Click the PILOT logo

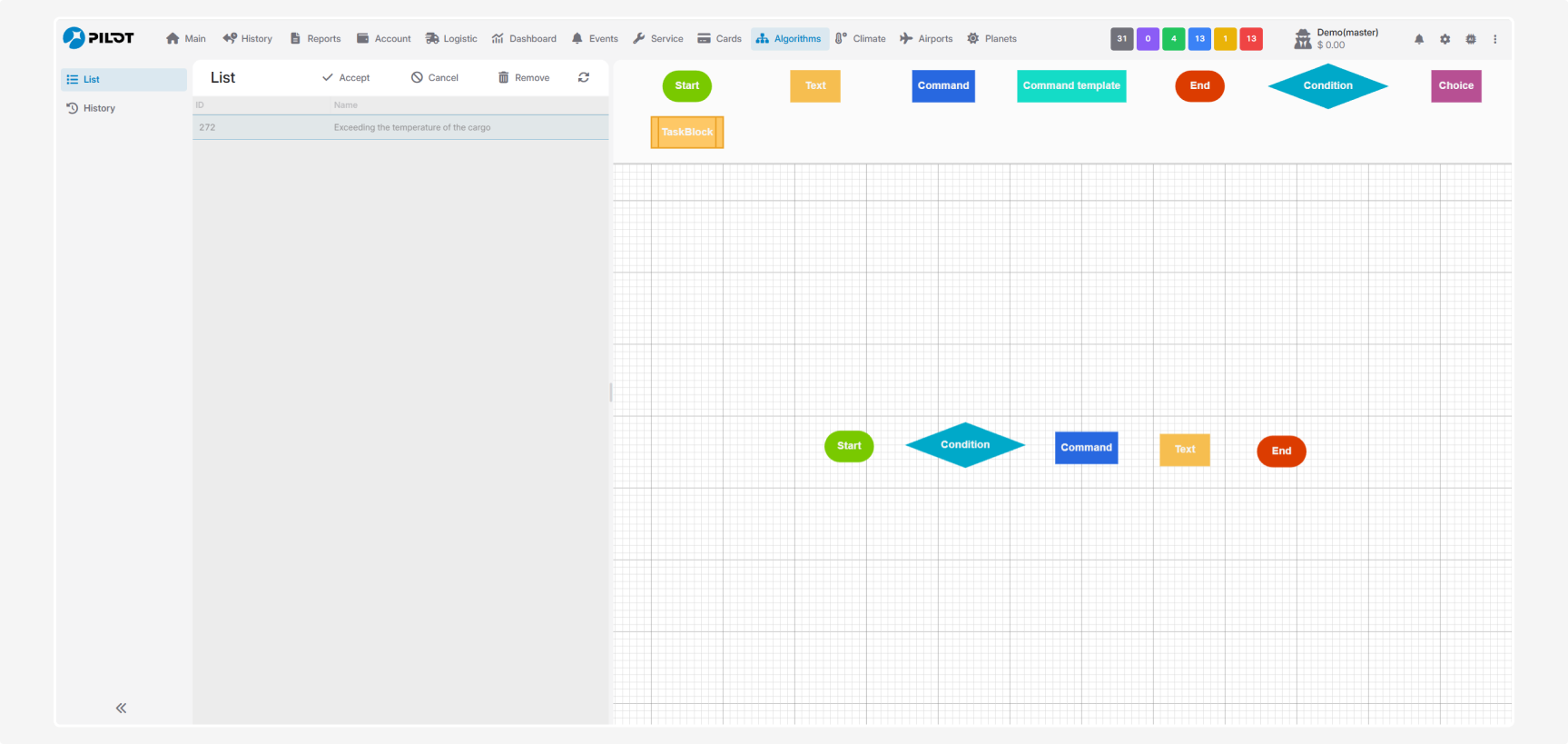tap(99, 38)
